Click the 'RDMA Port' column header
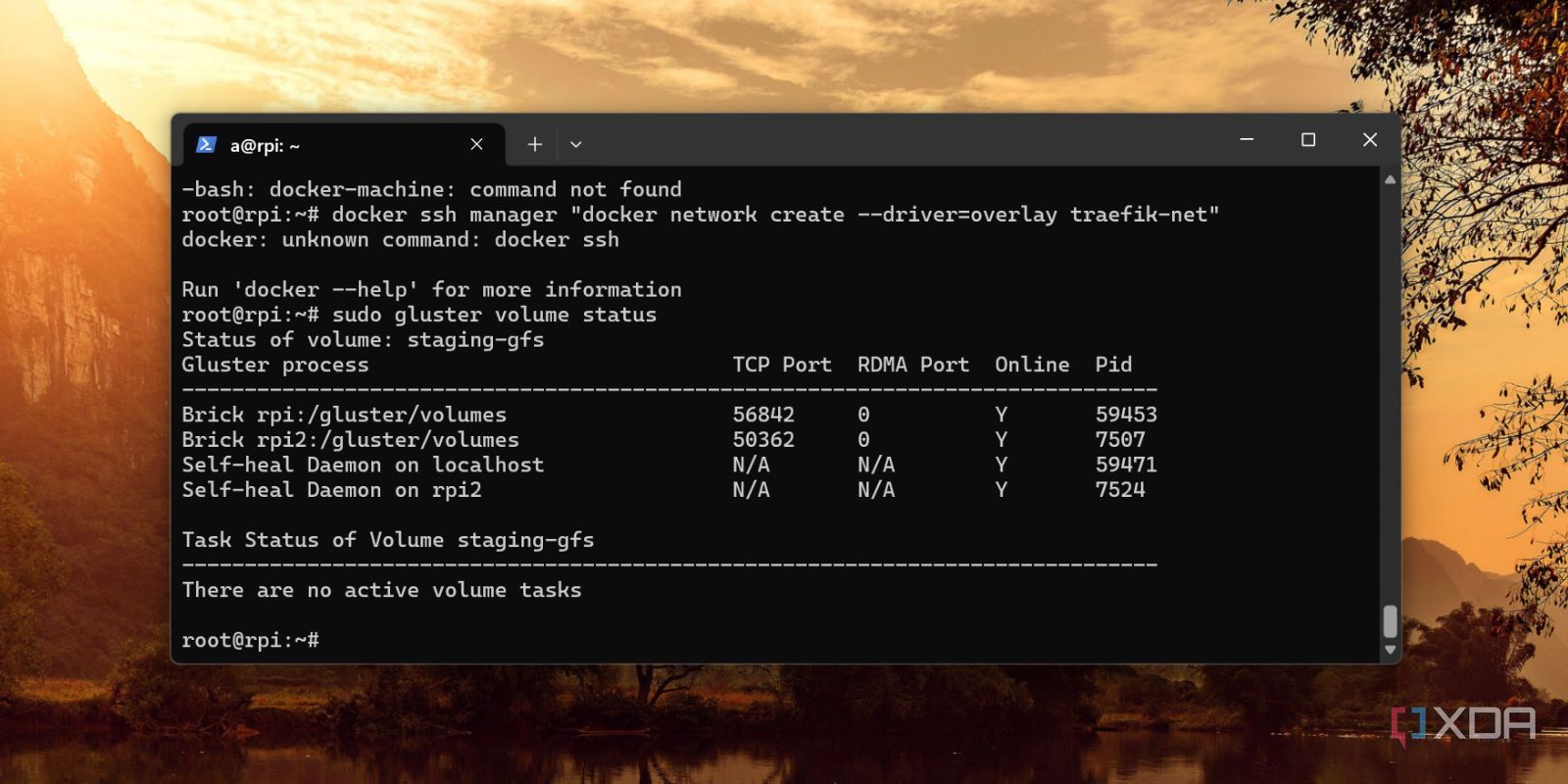This screenshot has width=1568, height=784. click(x=913, y=365)
